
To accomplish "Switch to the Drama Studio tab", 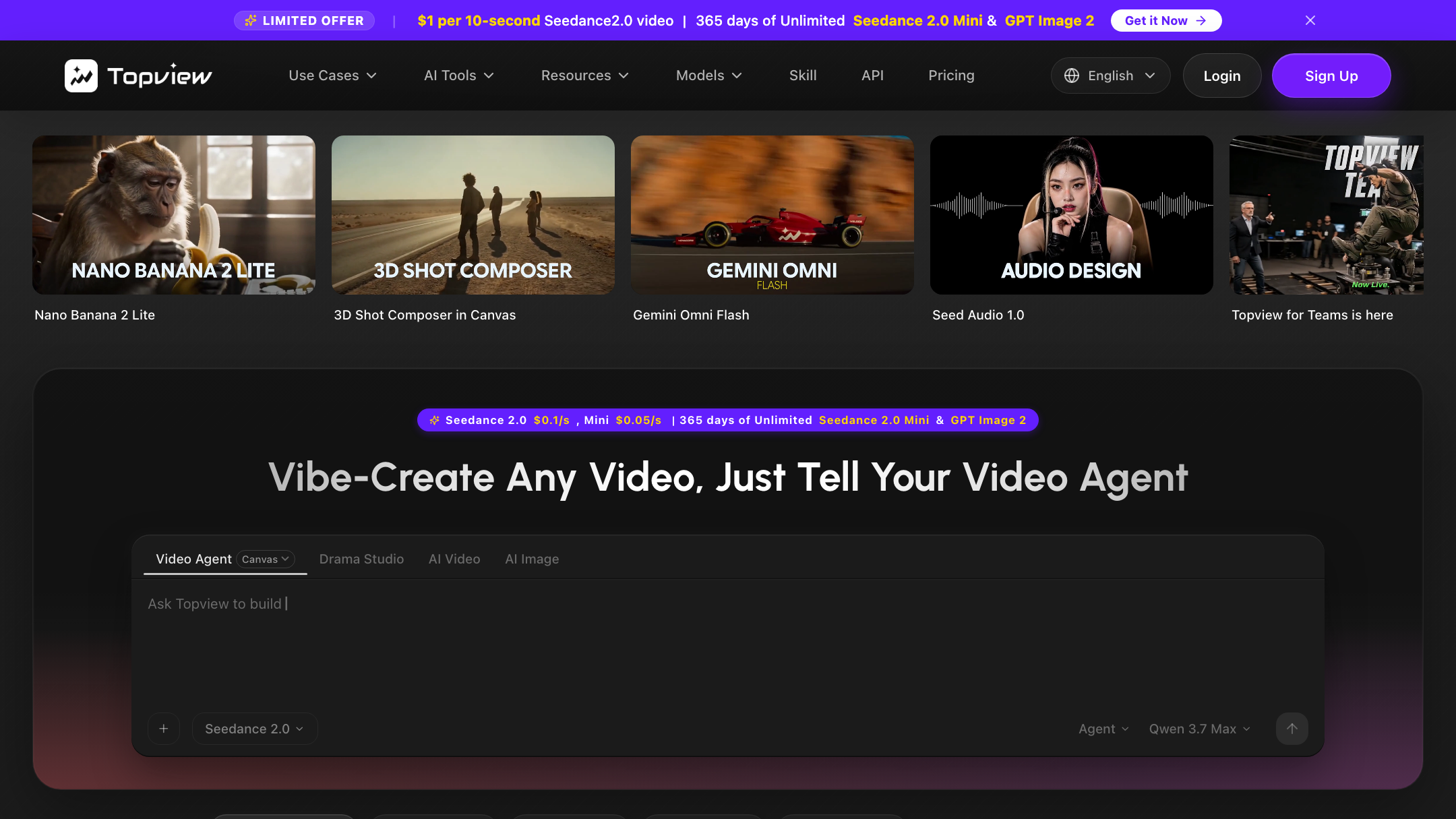I will [x=361, y=559].
